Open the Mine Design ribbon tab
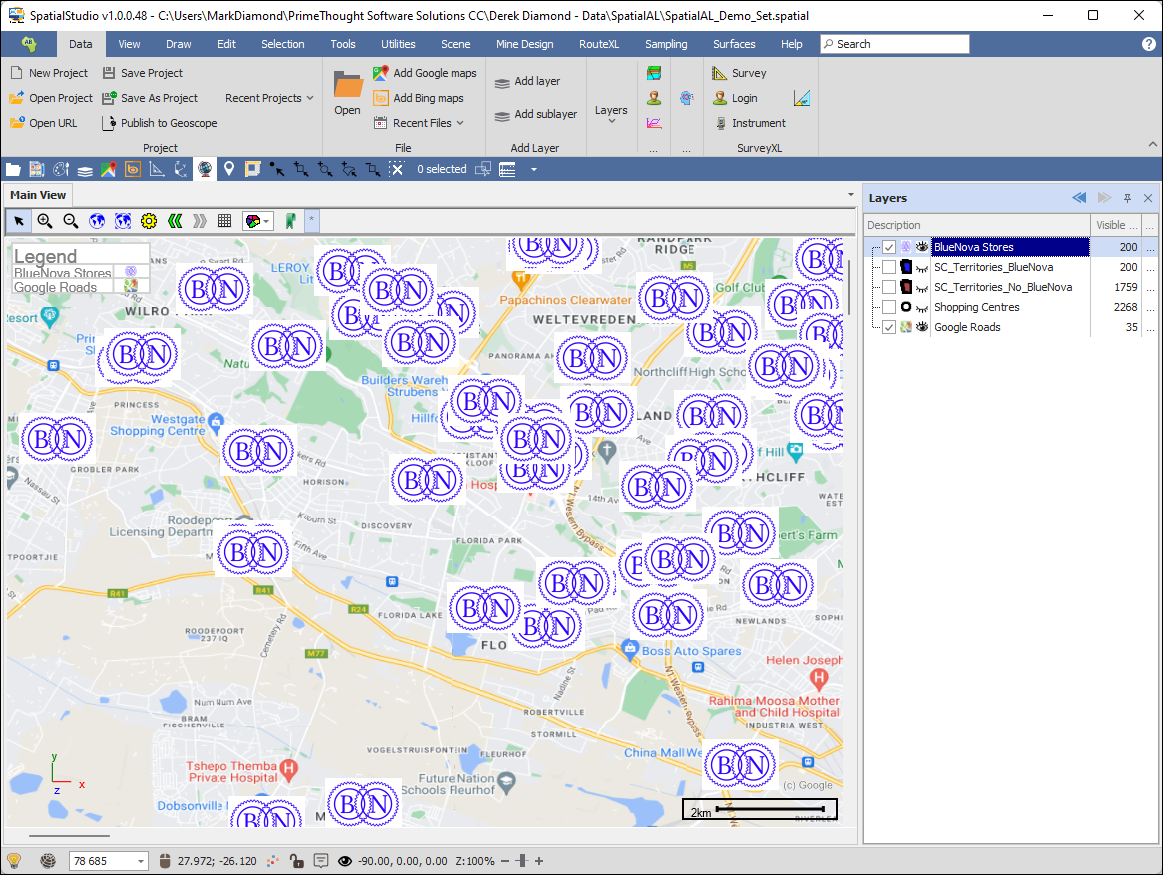1163x875 pixels. 524,44
